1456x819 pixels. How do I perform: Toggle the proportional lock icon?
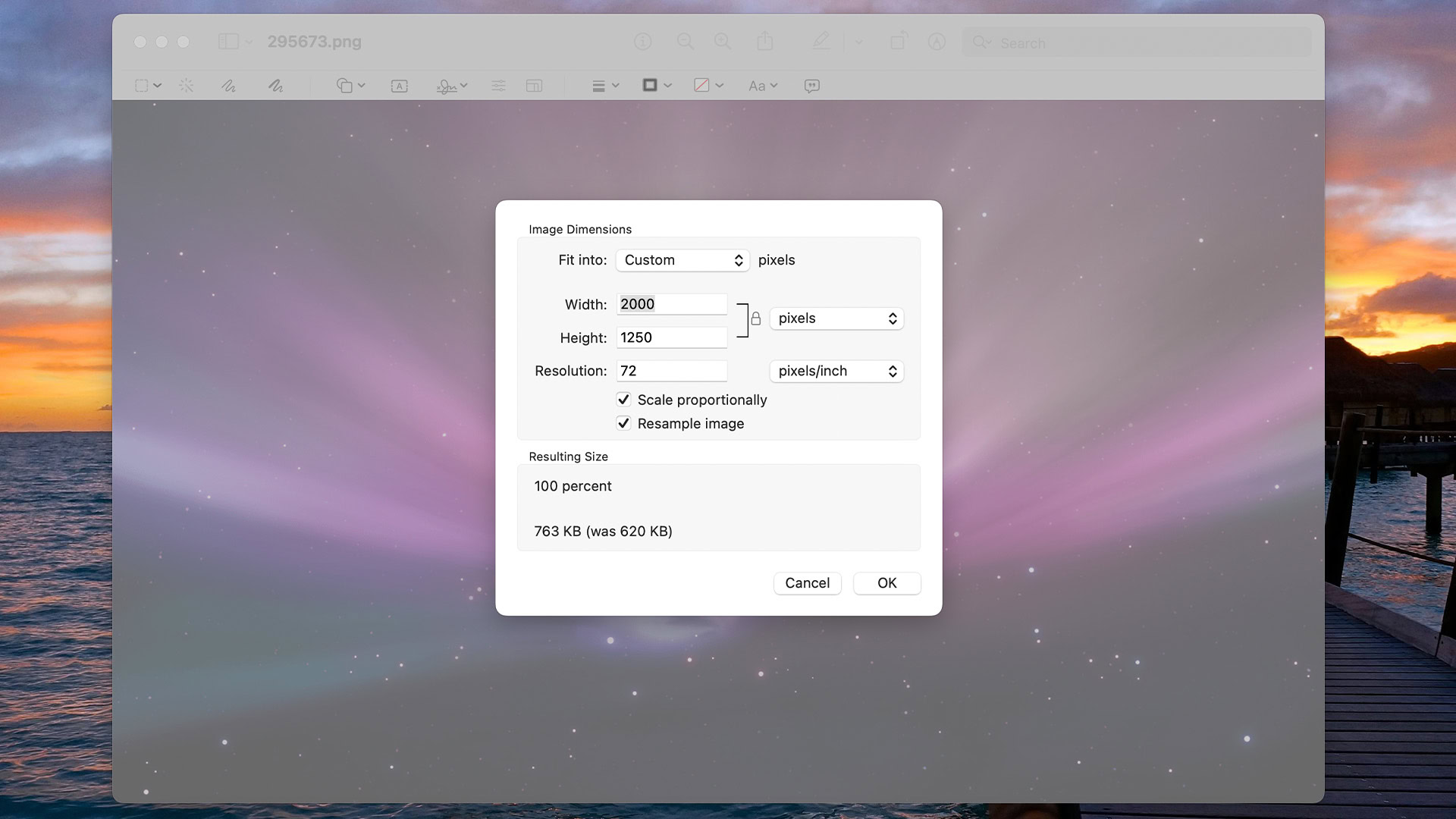tap(755, 318)
